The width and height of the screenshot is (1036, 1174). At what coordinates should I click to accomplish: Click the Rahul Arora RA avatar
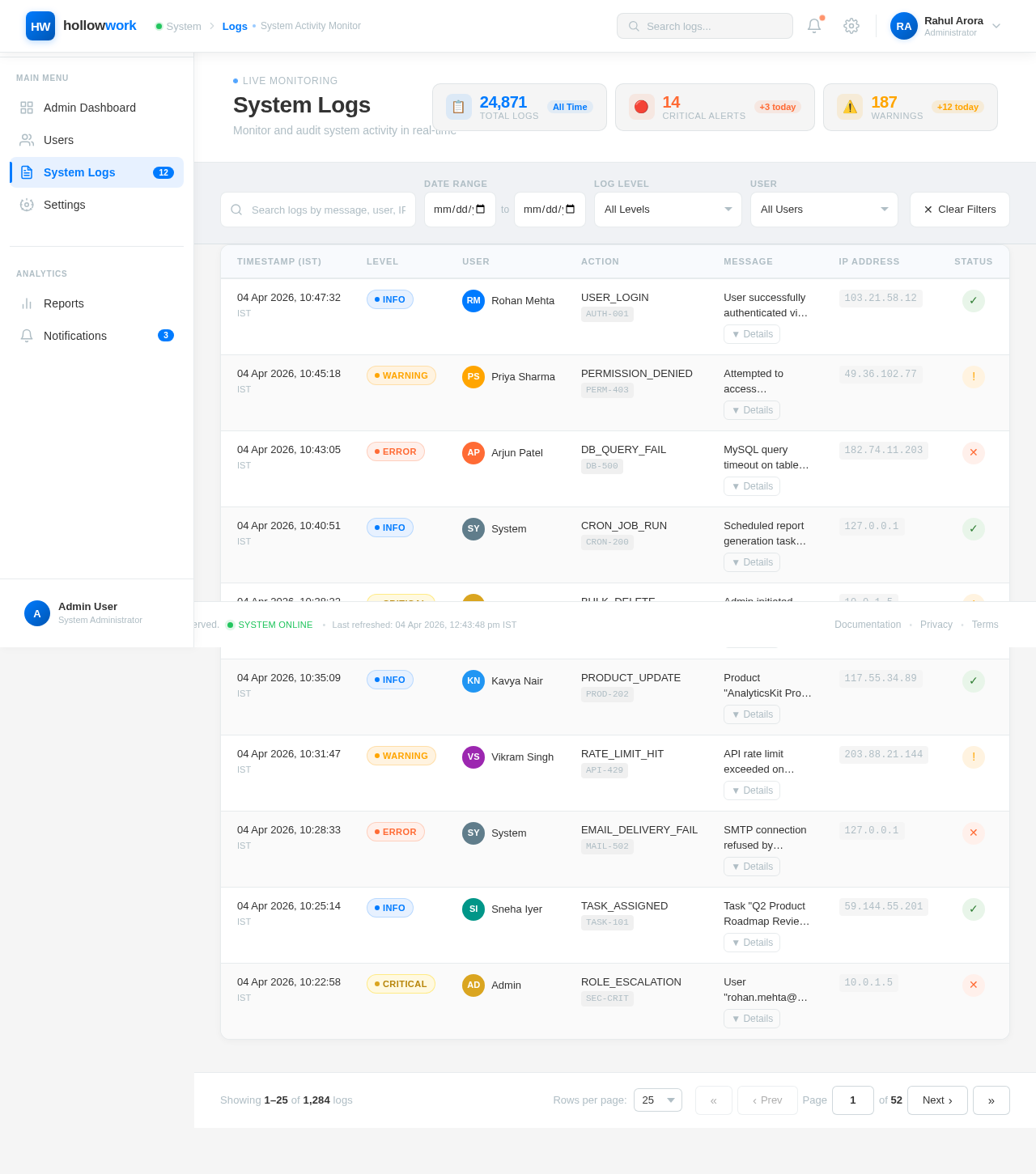pos(904,26)
